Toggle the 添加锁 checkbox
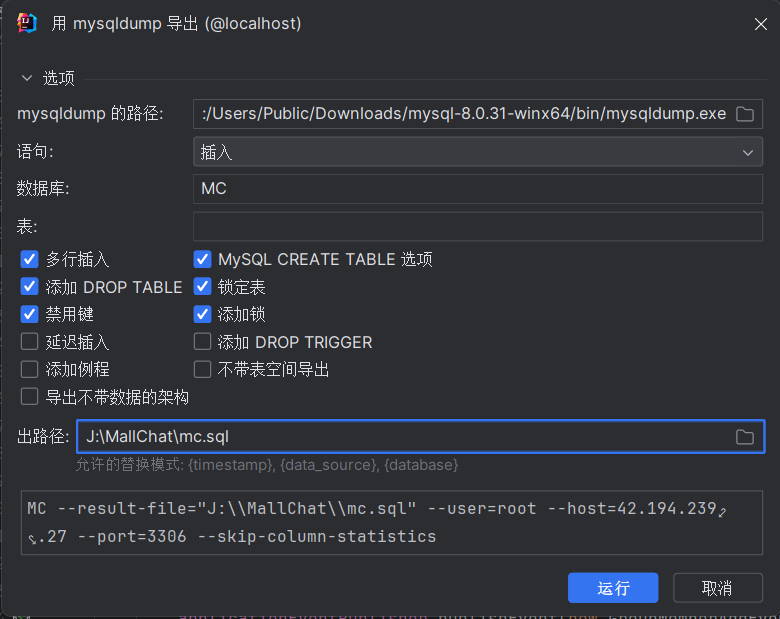 (x=202, y=314)
